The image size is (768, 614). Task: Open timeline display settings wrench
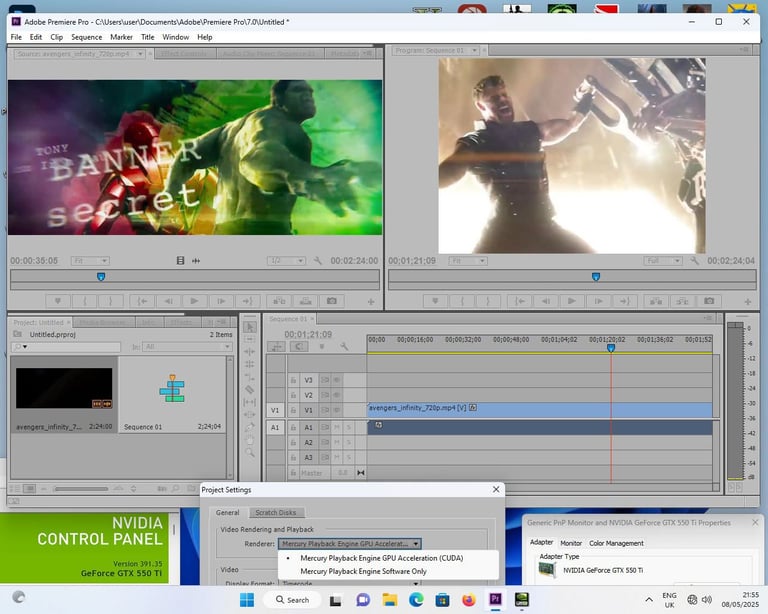pyautogui.click(x=344, y=347)
